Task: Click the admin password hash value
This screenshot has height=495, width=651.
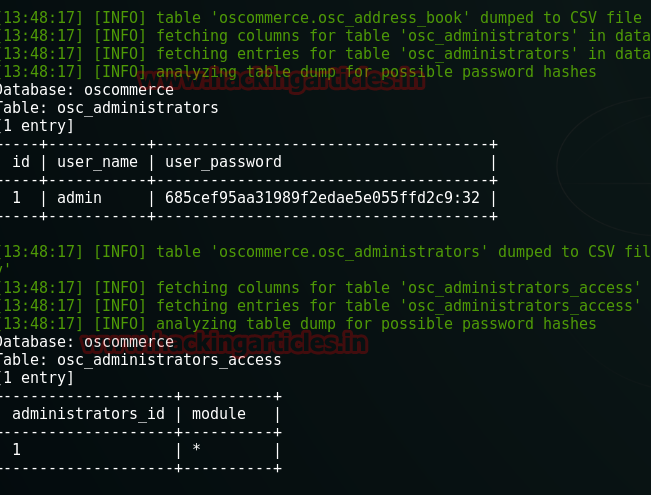Action: coord(322,198)
